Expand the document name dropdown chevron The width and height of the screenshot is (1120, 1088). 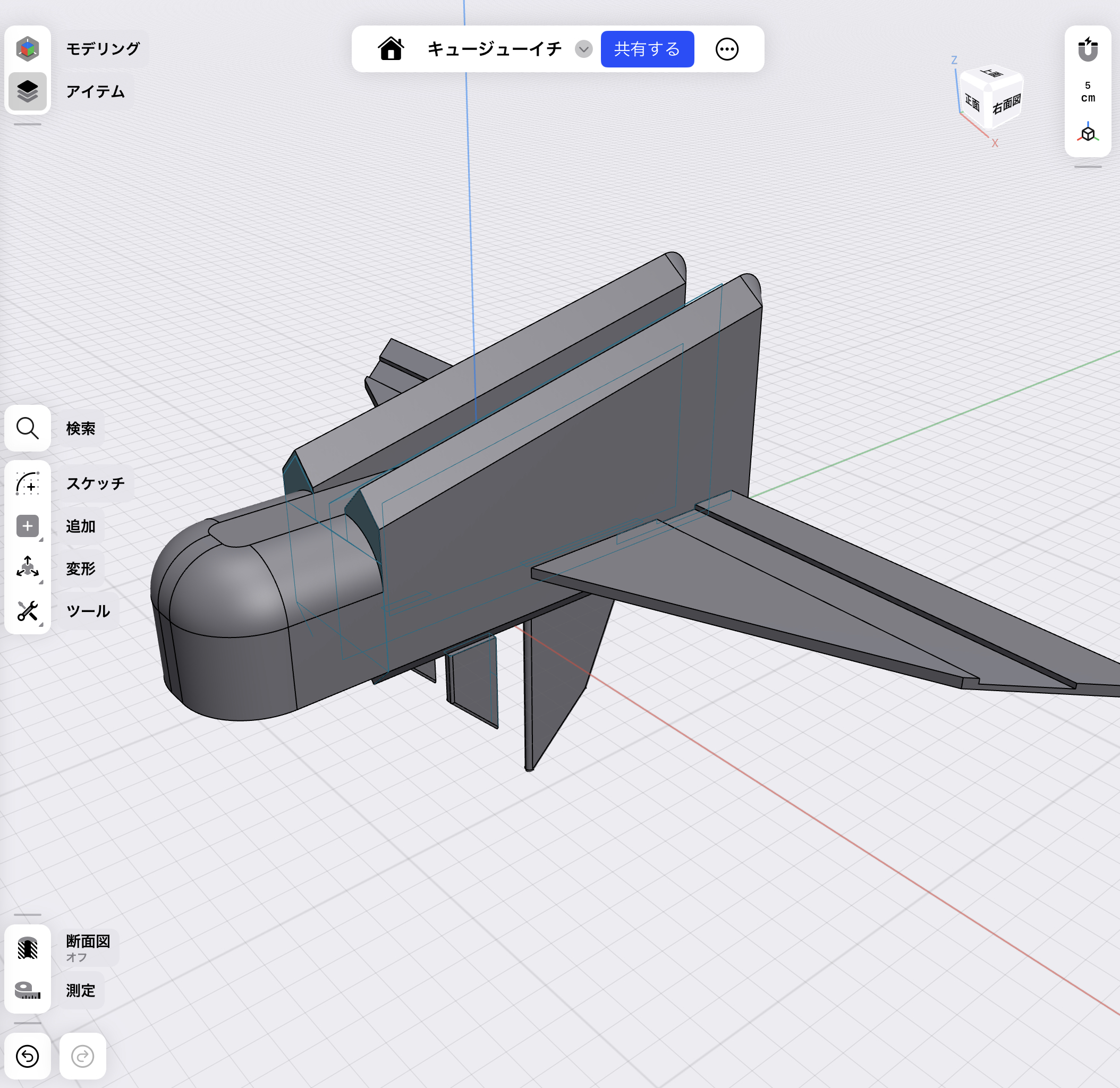pos(583,49)
